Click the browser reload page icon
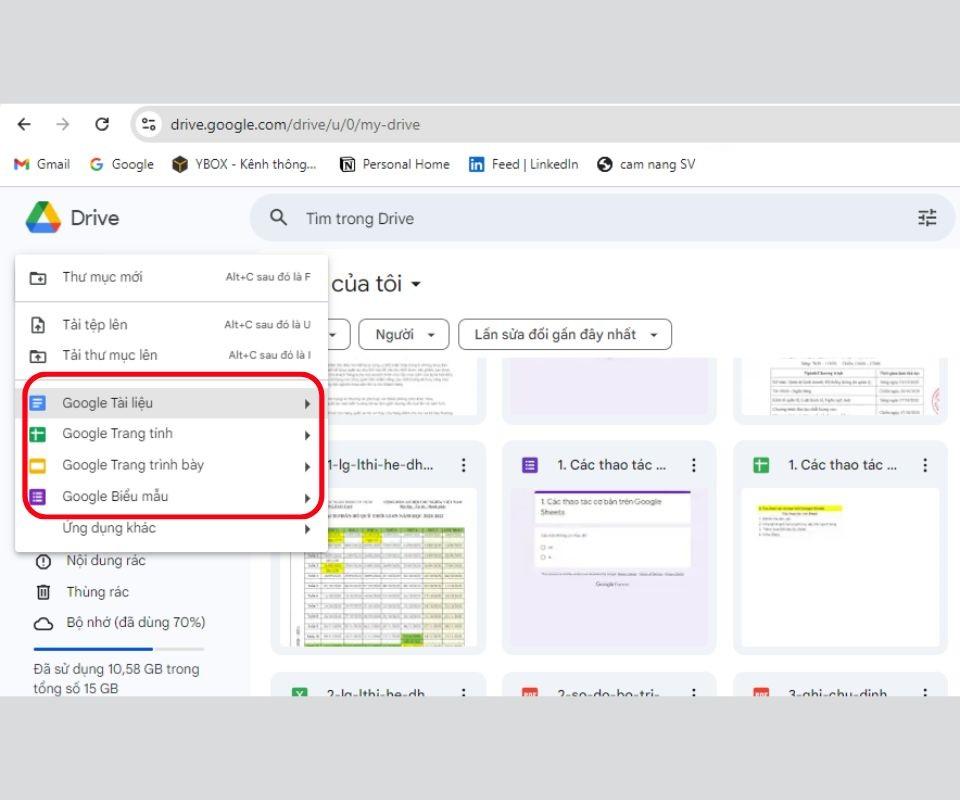The height and width of the screenshot is (800, 960). tap(102, 124)
